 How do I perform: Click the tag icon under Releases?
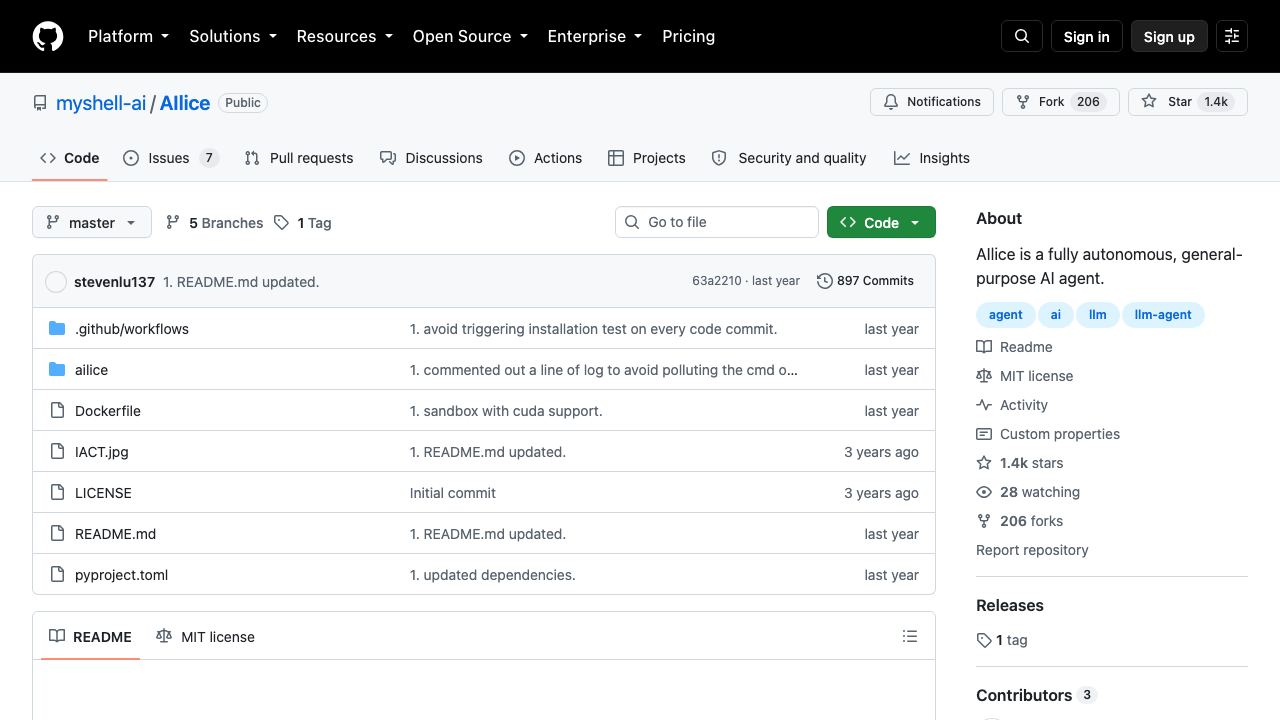[984, 640]
